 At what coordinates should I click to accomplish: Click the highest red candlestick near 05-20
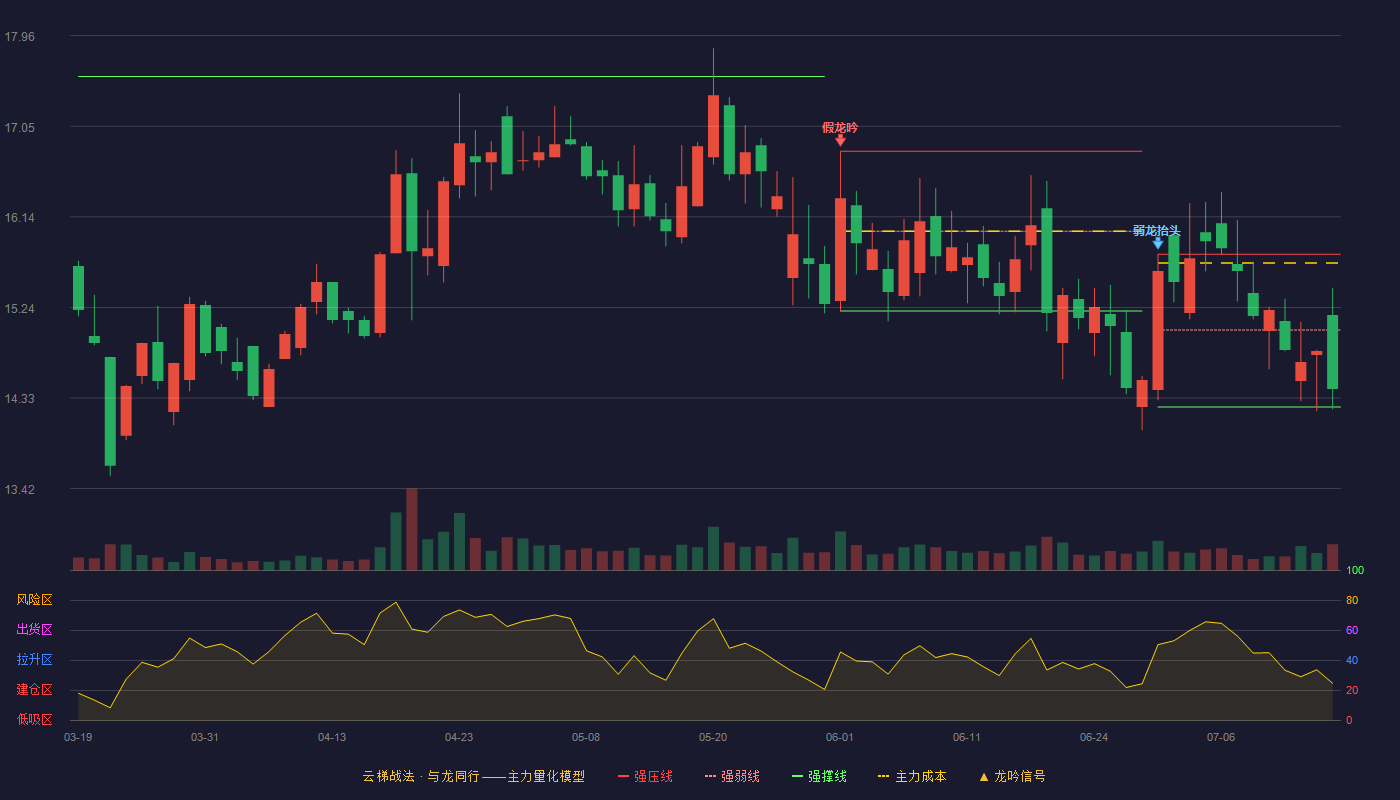713,126
